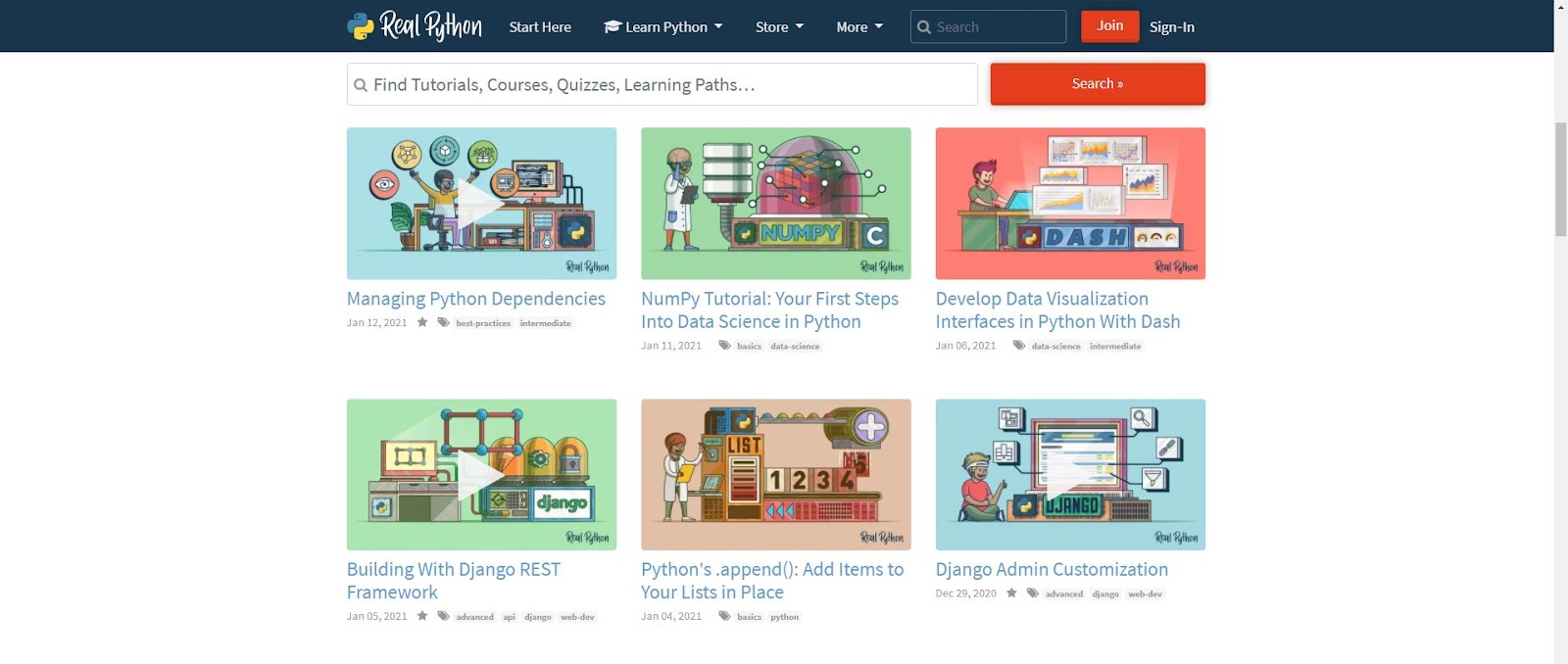
Task: Open NumPy Tutorial: Your First Steps link
Action: pos(769,310)
